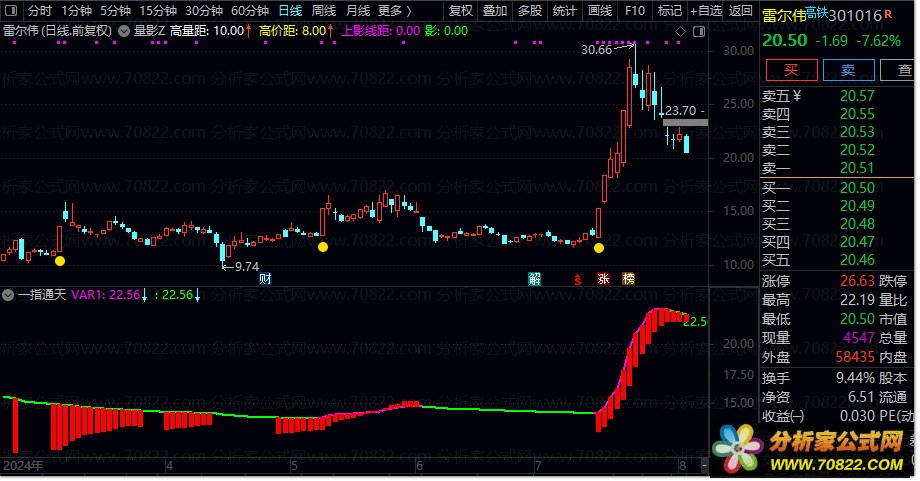This screenshot has height=481, width=920.
Task: Select the 5分钟 period tab
Action: click(115, 11)
